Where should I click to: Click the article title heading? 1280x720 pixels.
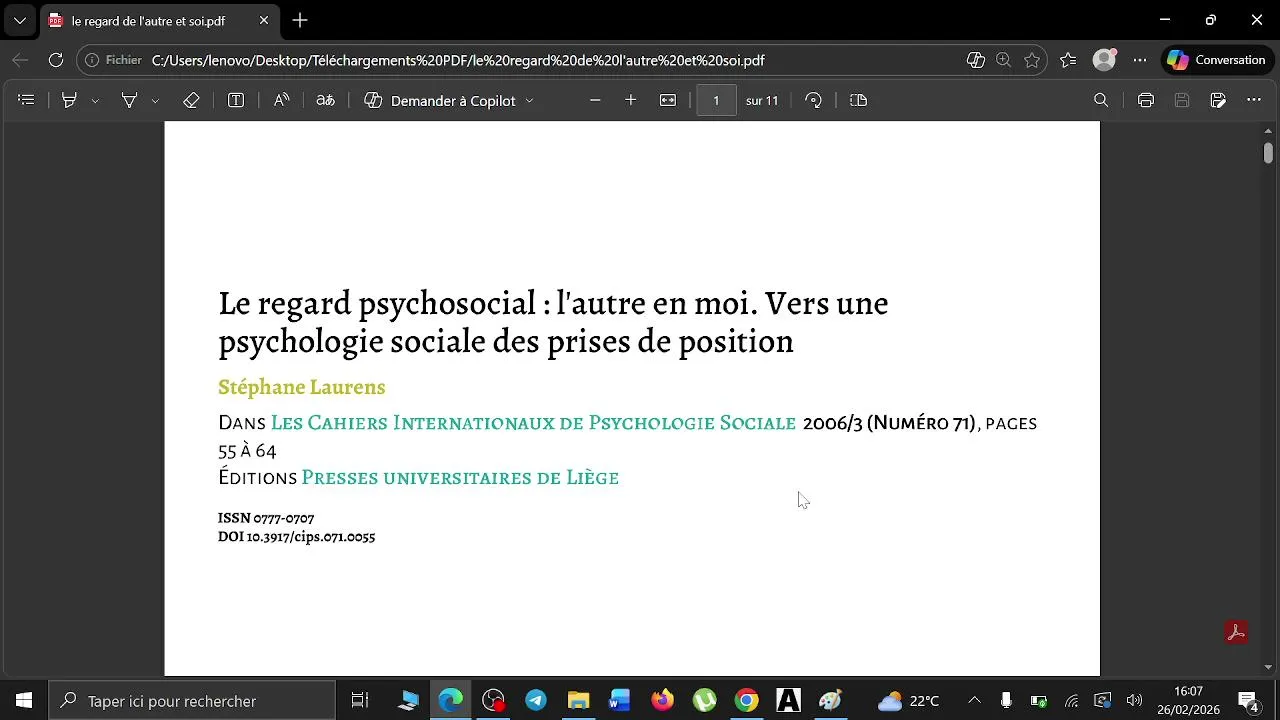[x=553, y=322]
